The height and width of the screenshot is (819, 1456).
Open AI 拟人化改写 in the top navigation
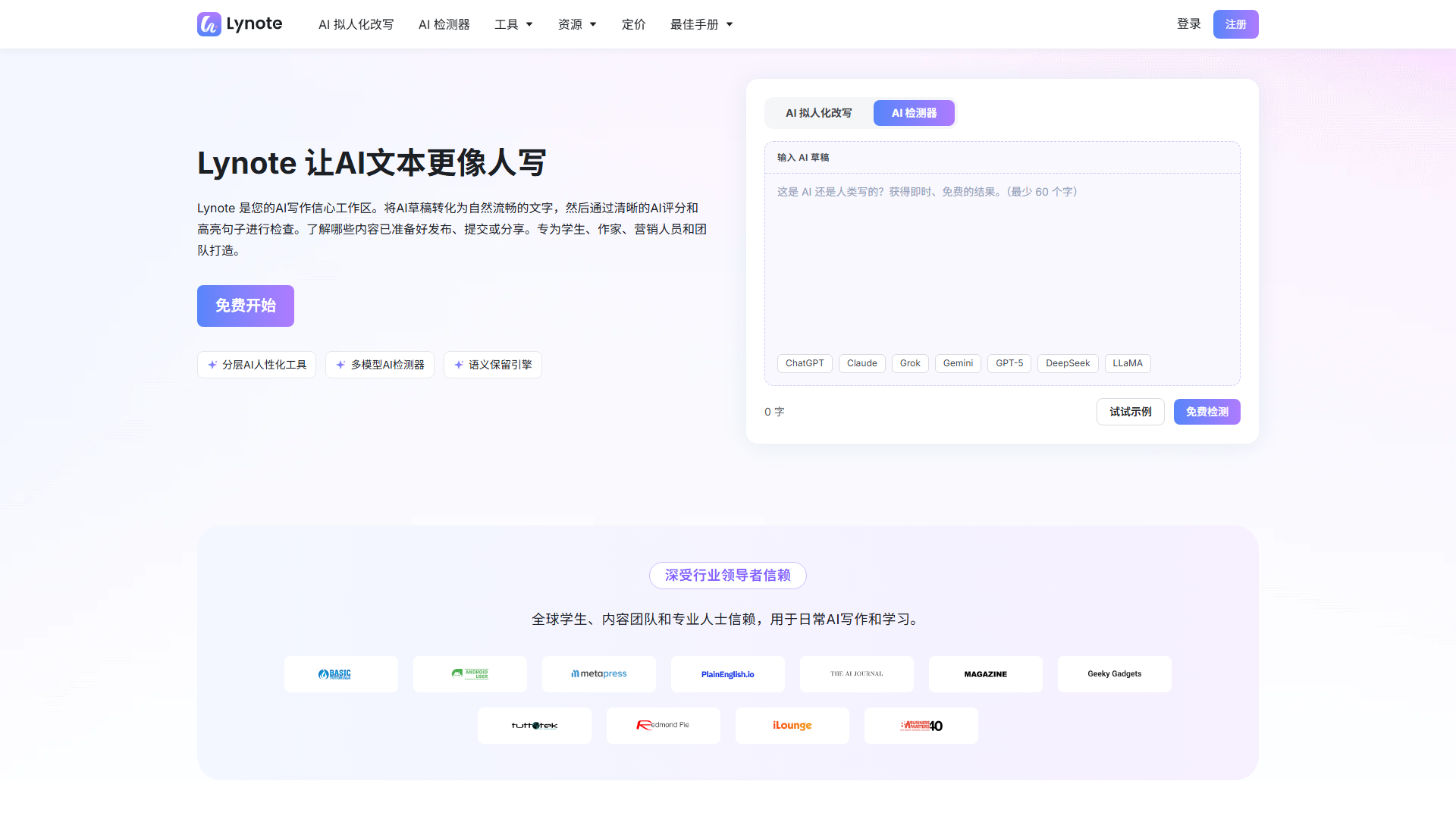356,24
